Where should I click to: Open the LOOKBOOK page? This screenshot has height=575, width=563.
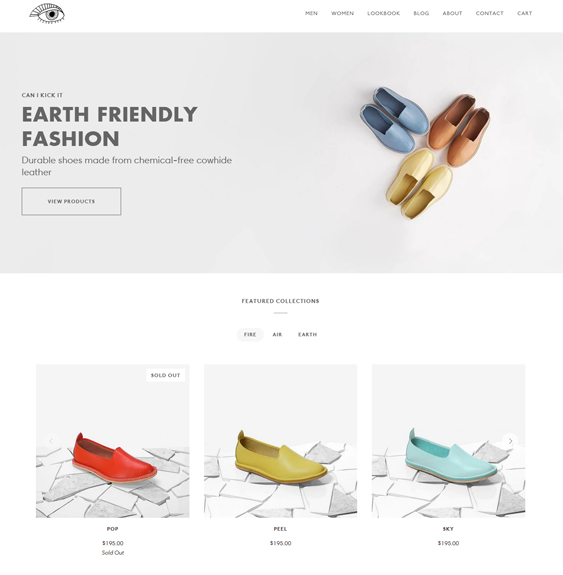point(384,13)
